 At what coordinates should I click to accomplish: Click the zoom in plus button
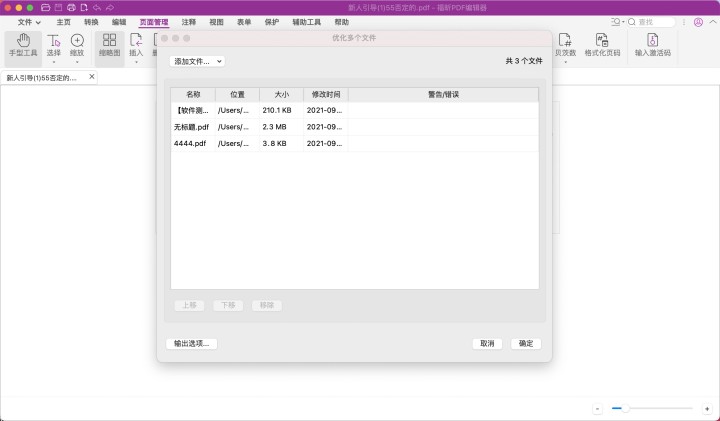707,409
